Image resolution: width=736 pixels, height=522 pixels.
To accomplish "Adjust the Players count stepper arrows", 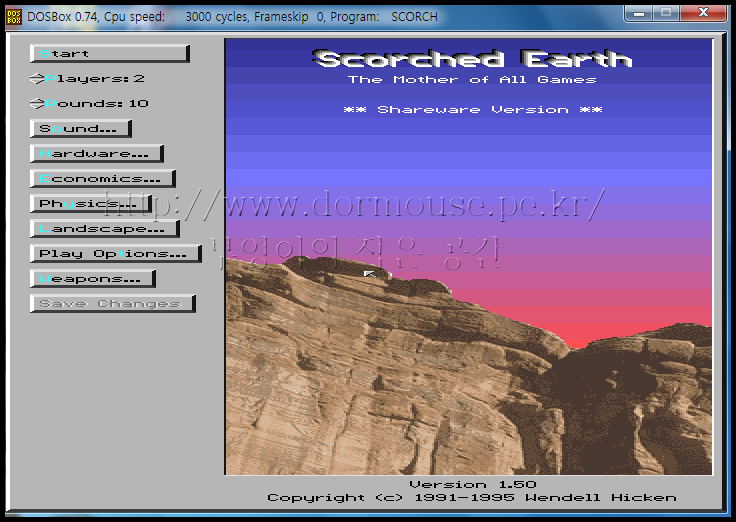I will tap(37, 79).
